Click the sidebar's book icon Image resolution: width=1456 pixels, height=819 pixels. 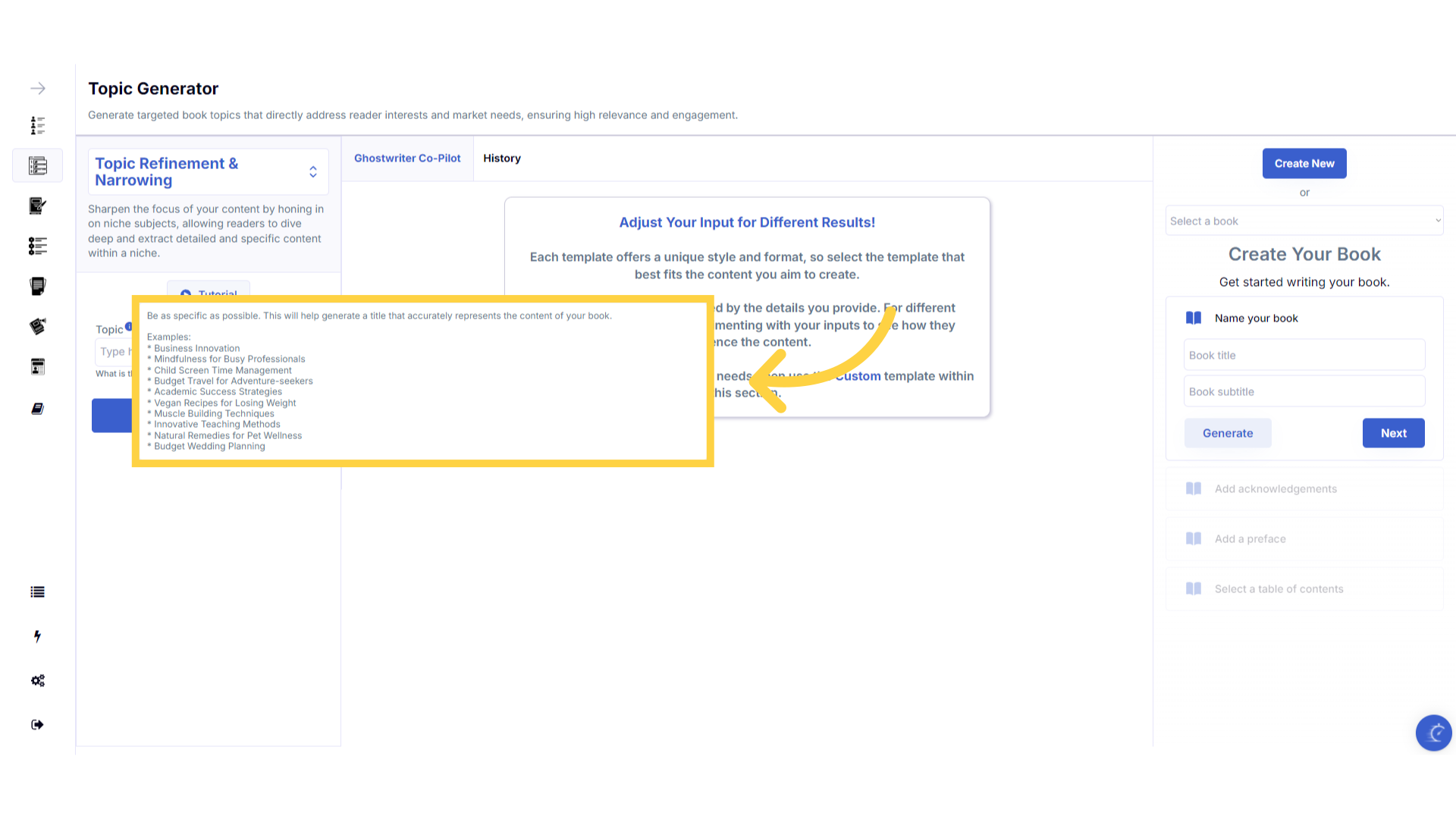[37, 409]
